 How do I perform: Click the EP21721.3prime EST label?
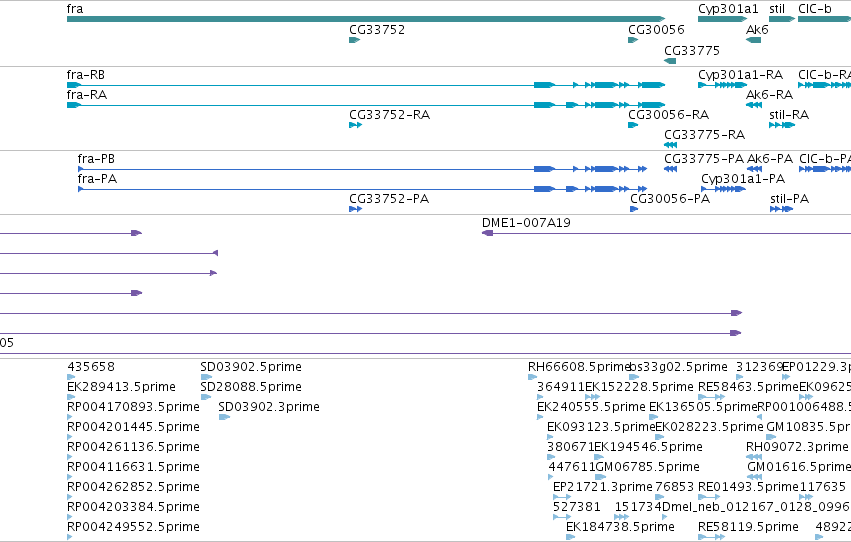[x=602, y=487]
